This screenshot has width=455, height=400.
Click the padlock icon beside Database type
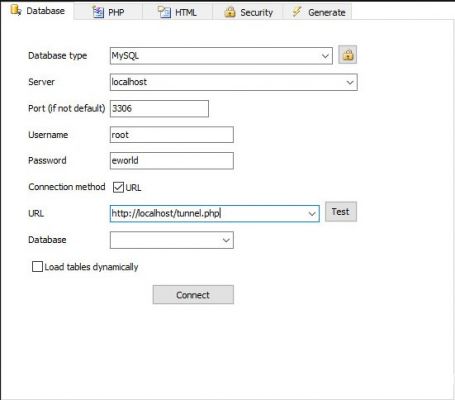pyautogui.click(x=348, y=55)
